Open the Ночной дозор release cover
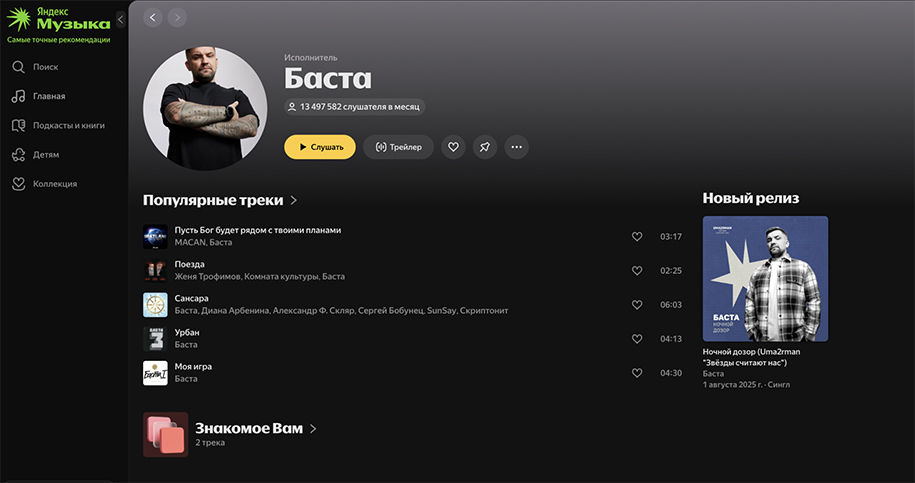The image size is (915, 483). coord(765,279)
